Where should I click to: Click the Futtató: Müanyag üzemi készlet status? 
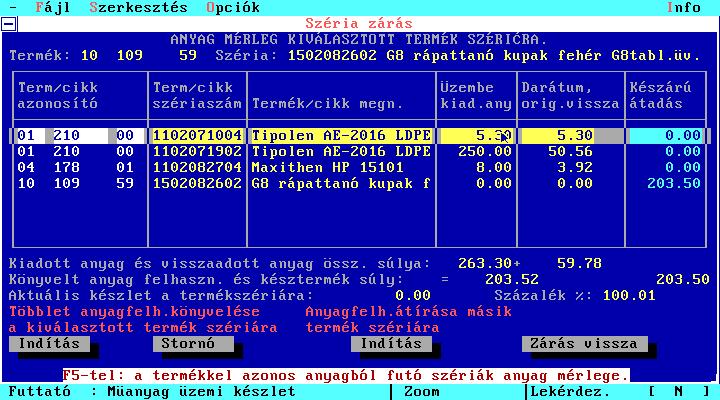(152, 392)
